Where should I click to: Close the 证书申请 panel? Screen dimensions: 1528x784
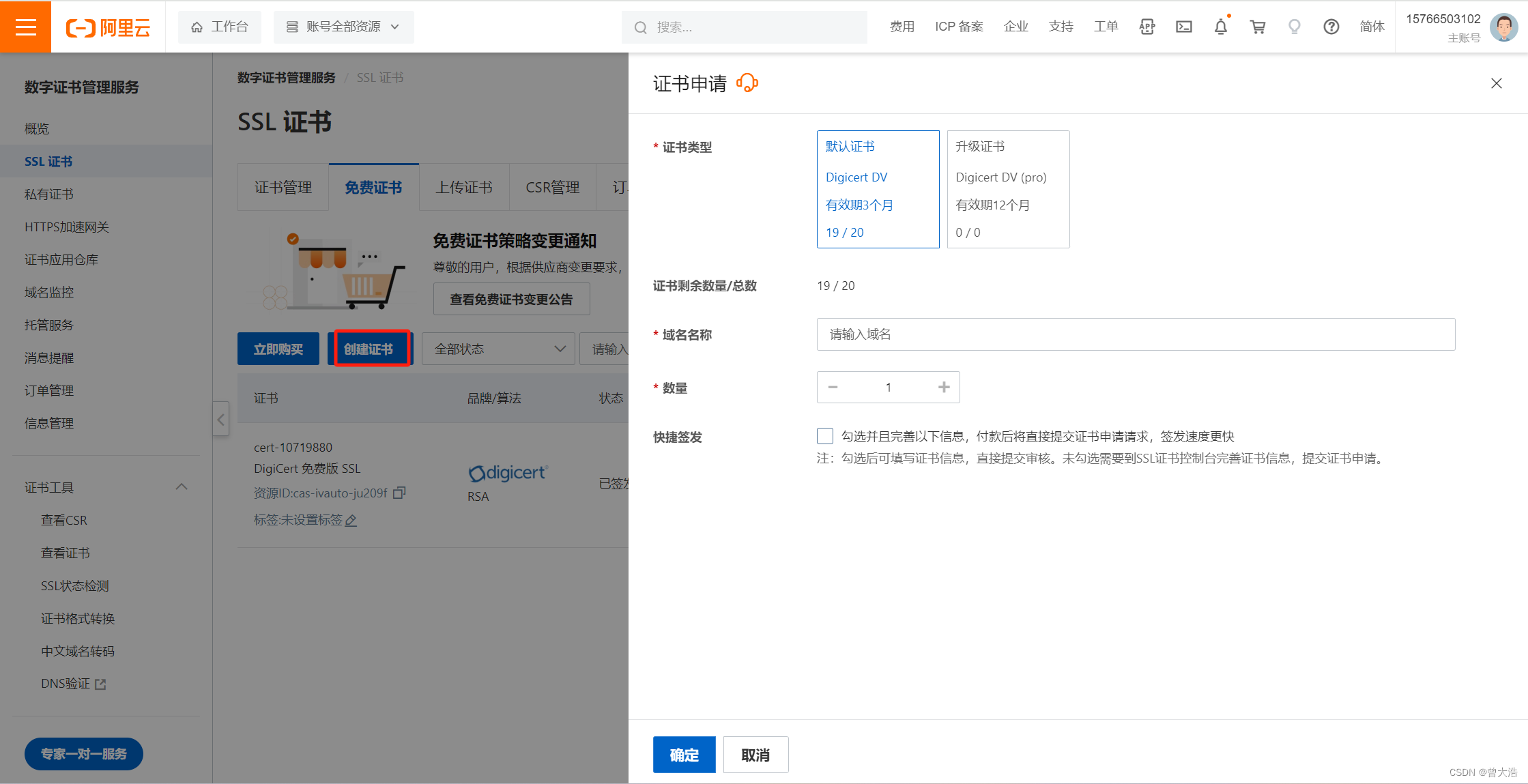(x=1497, y=83)
